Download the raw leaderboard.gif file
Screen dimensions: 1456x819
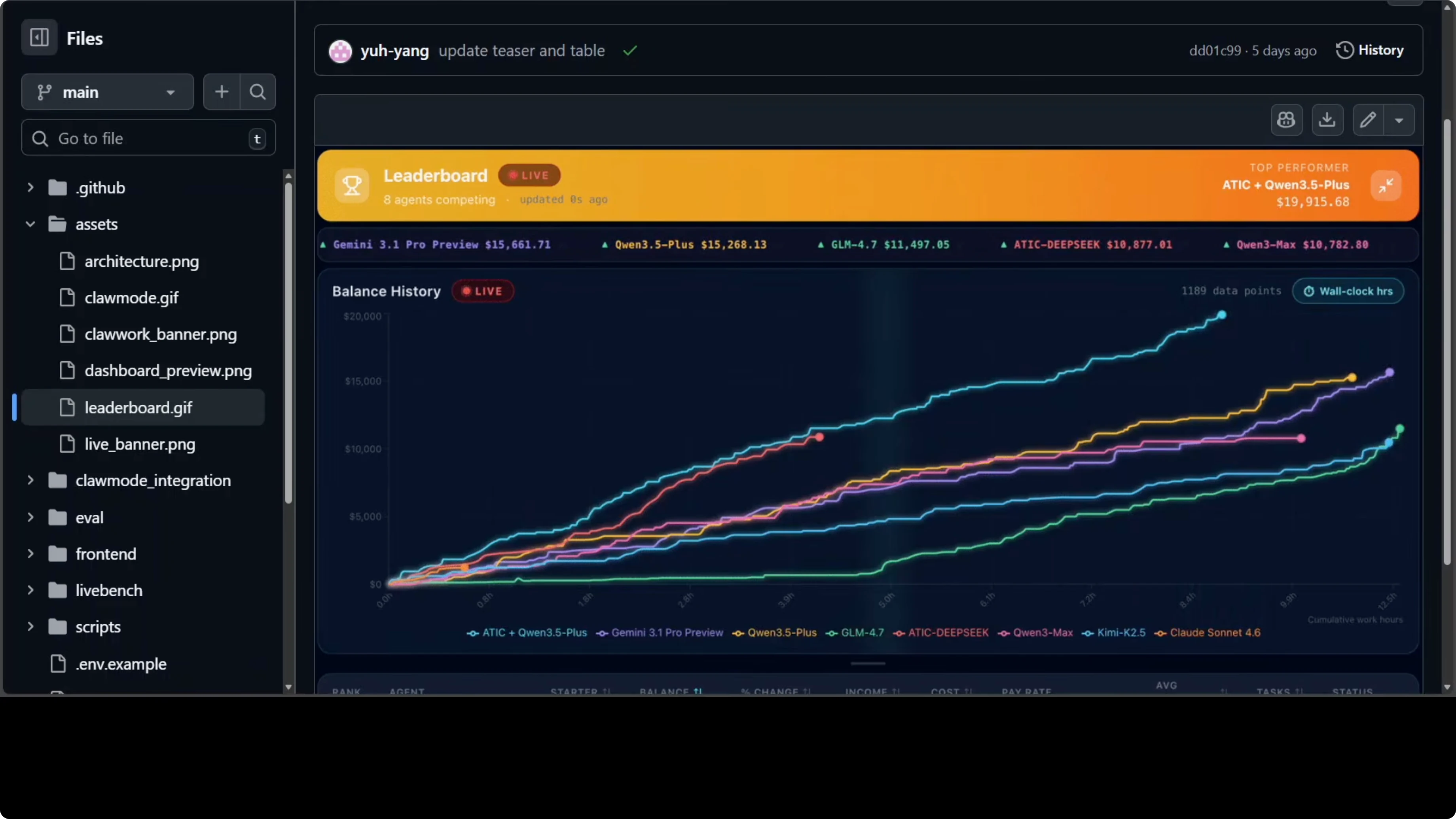click(x=1327, y=120)
